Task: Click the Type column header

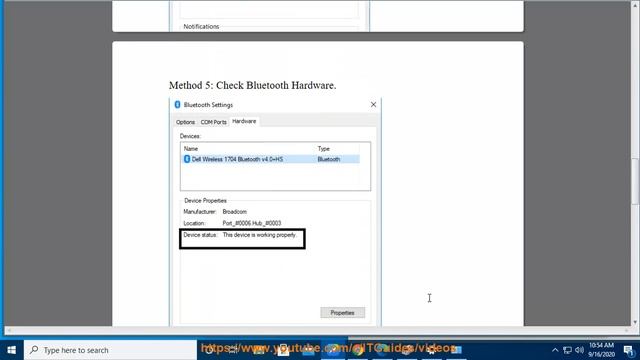Action: click(x=323, y=149)
